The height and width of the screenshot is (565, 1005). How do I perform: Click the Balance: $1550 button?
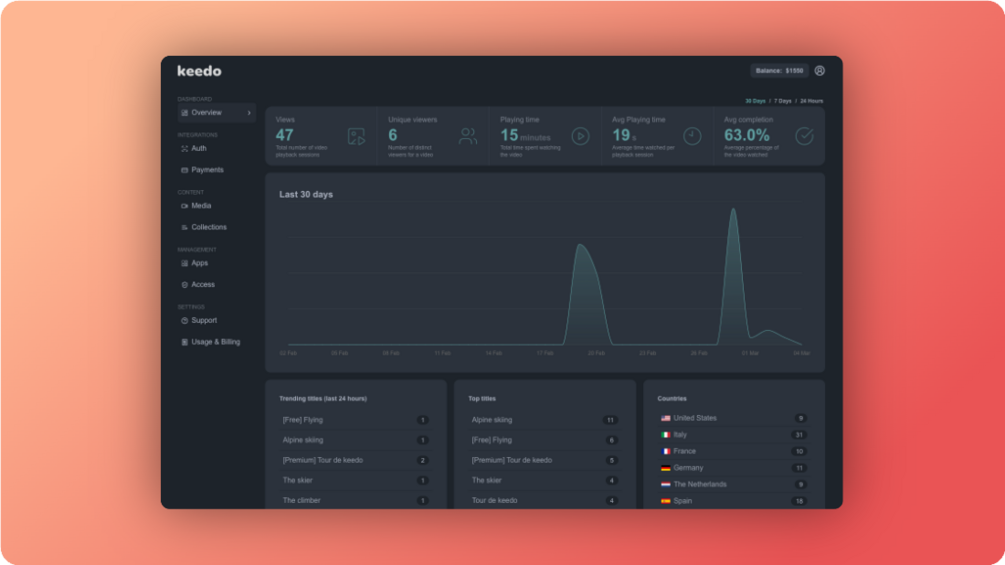(x=779, y=70)
